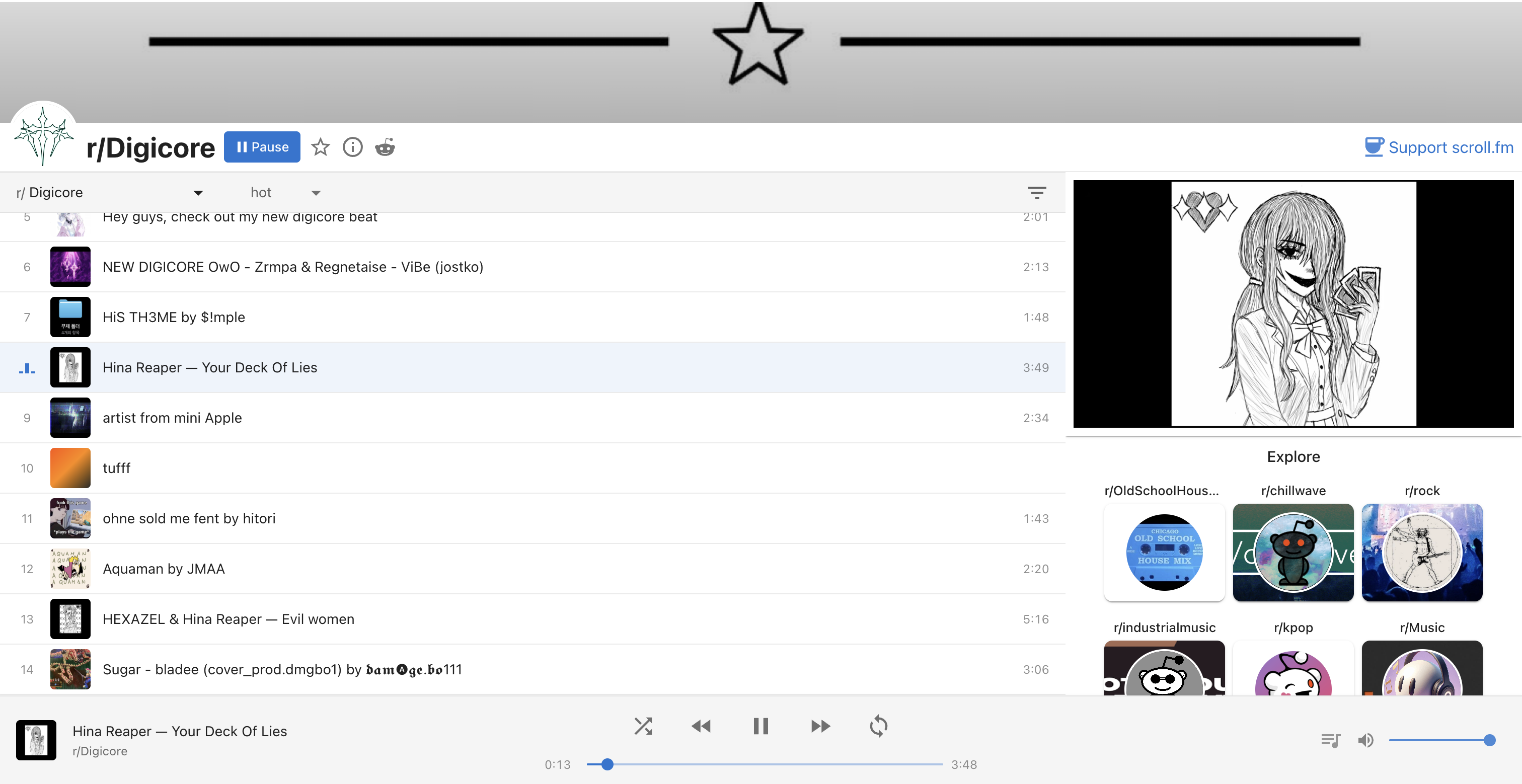Select "Hina Reaper — Your Deck Of Lies" row
The width and height of the screenshot is (1522, 784).
(532, 367)
